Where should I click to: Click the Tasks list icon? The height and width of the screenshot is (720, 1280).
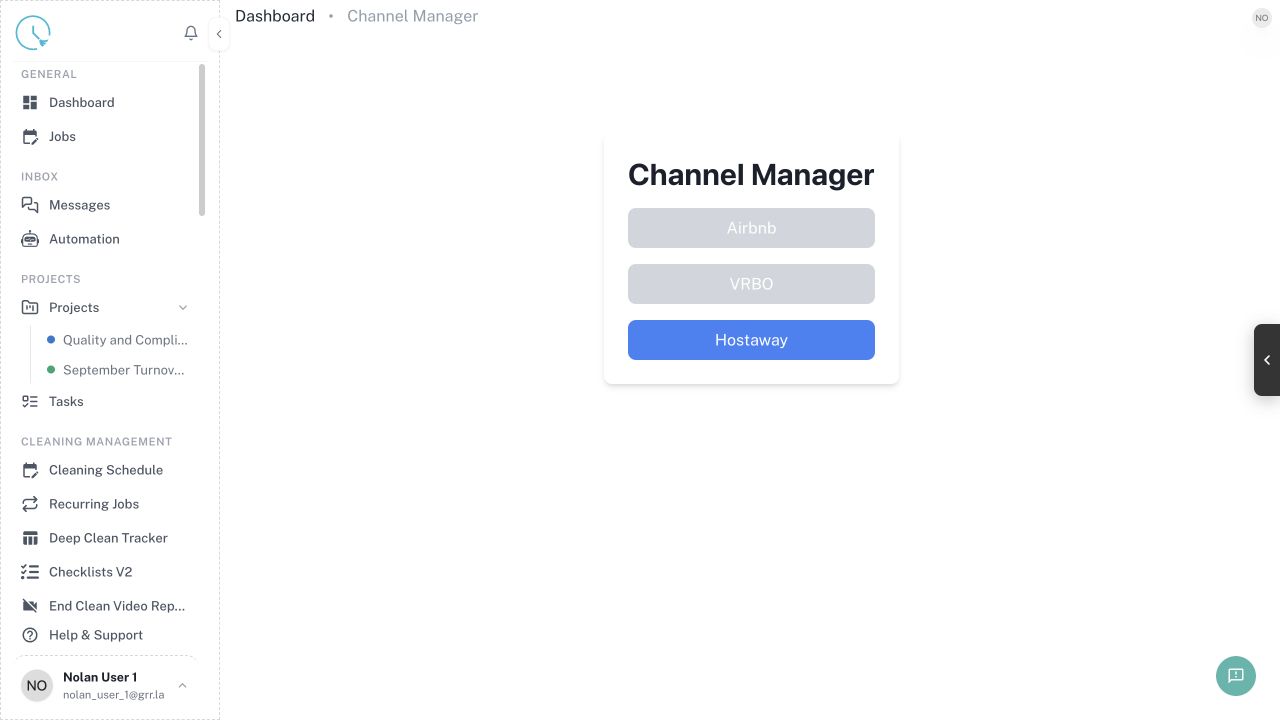(30, 401)
